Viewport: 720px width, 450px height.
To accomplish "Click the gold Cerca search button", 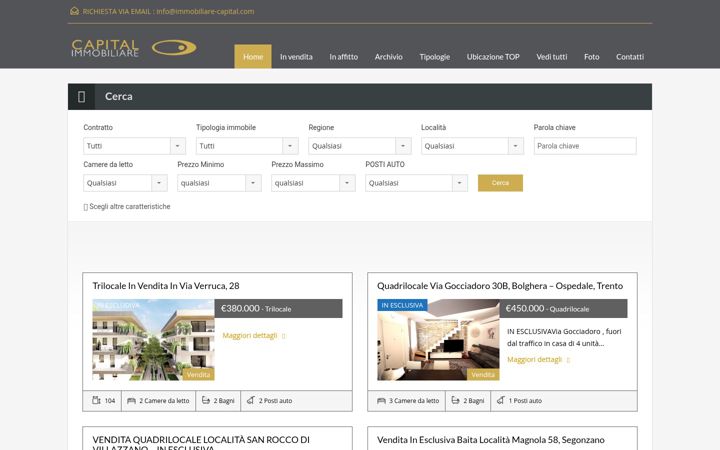I will 500,183.
